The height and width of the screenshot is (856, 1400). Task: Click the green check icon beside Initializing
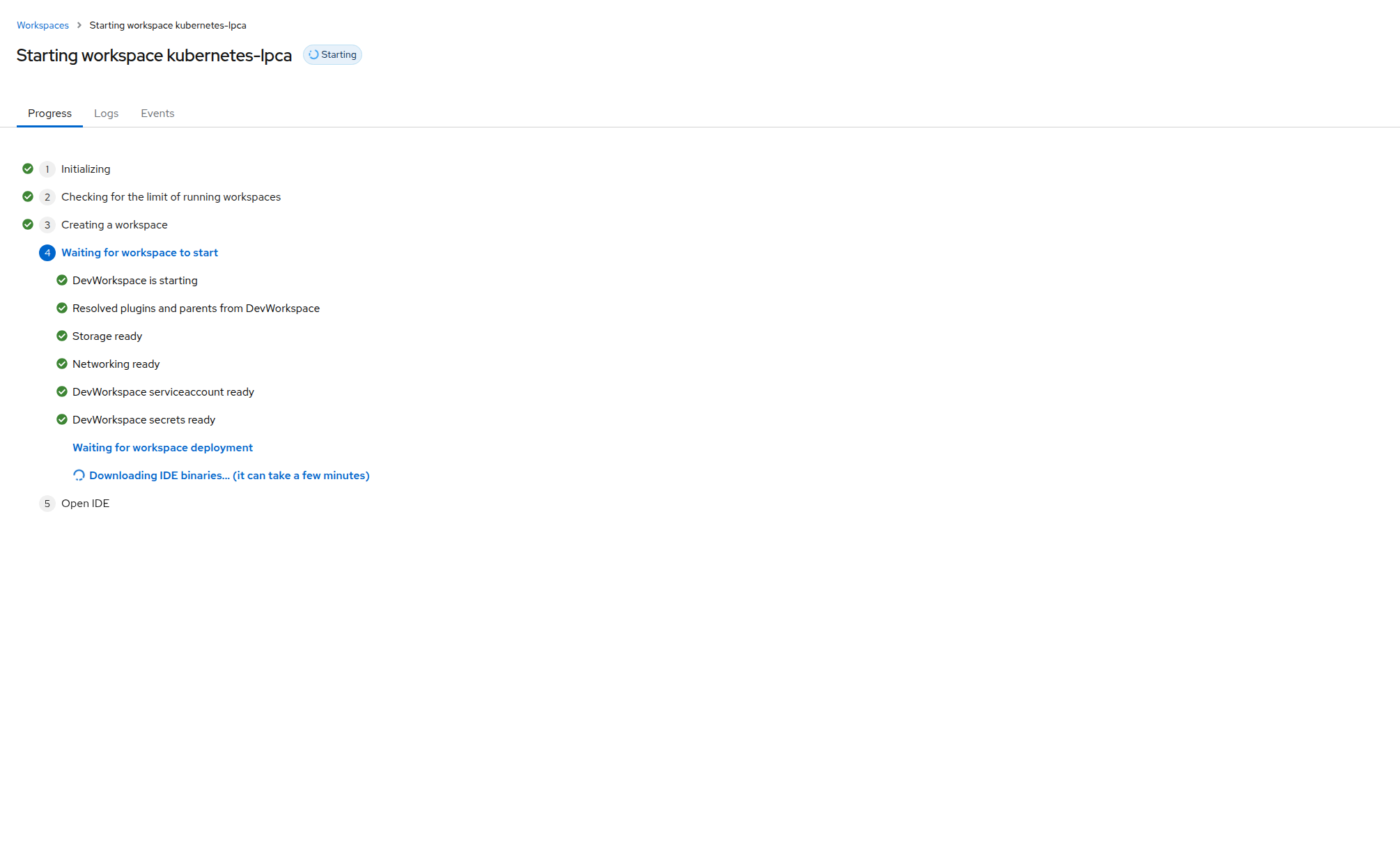pos(28,169)
